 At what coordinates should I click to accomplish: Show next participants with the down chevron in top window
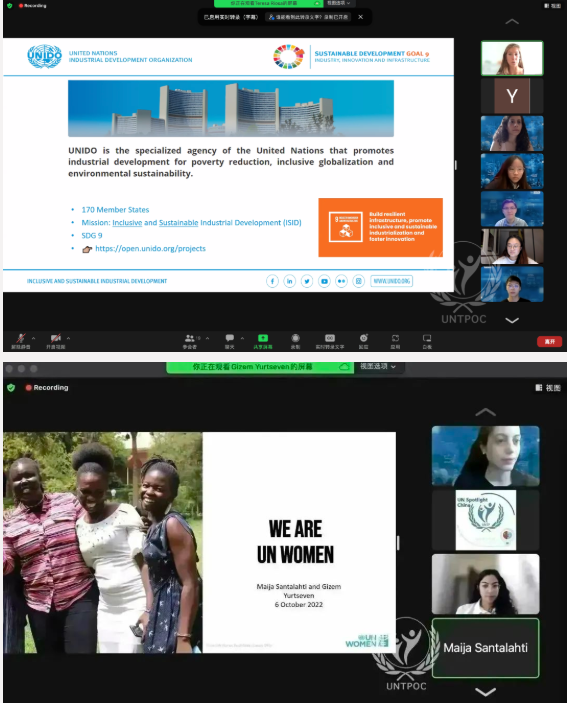512,320
